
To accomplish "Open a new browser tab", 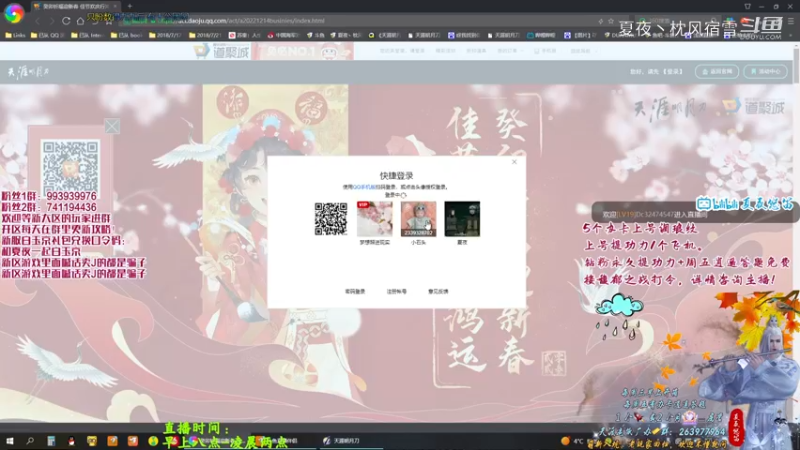I will pos(130,6).
